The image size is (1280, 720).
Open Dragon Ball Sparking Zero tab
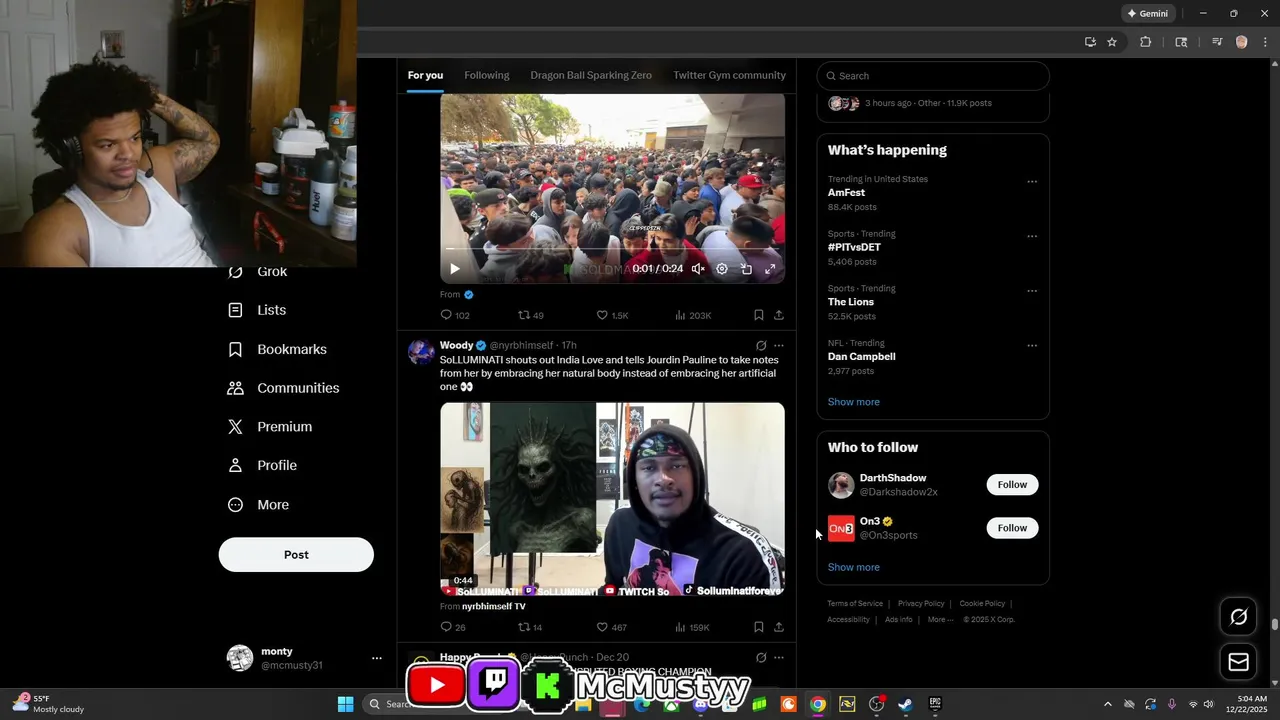[x=591, y=75]
